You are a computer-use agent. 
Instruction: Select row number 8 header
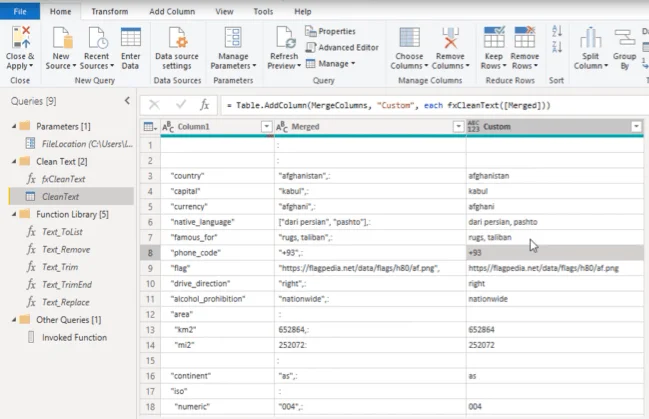[x=150, y=253]
